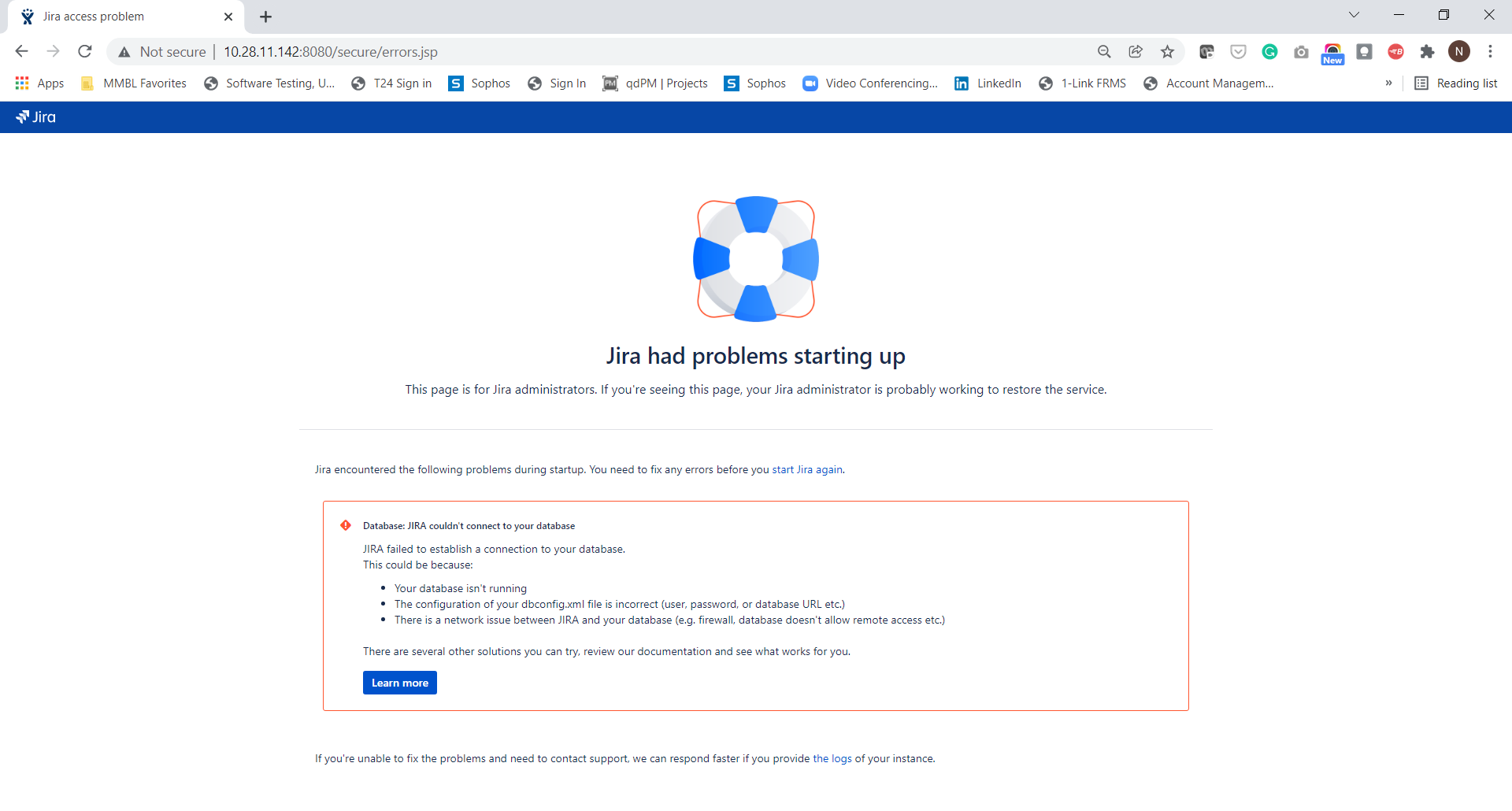
Task: Open the profile avatar 'N'
Action: click(x=1459, y=52)
